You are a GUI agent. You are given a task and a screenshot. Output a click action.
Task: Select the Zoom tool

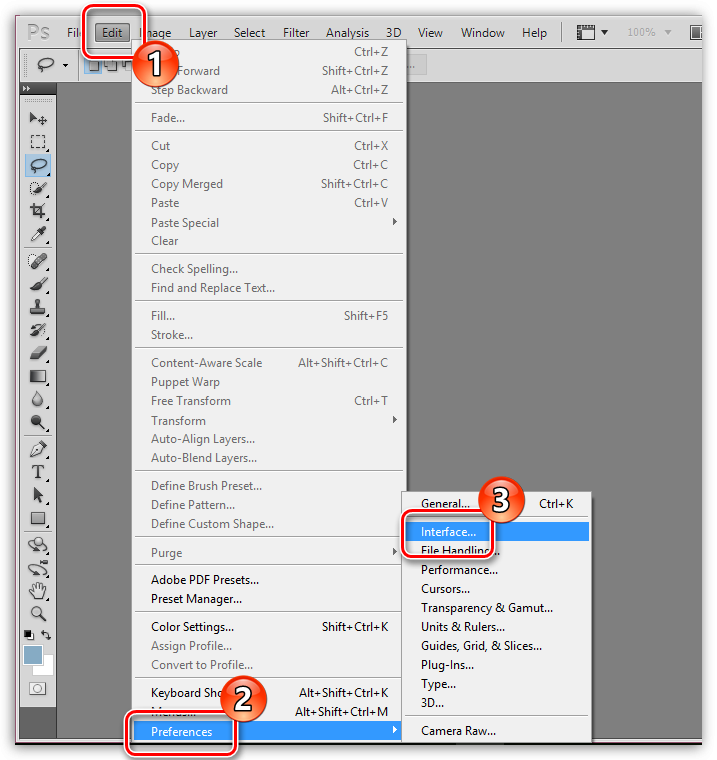pyautogui.click(x=38, y=614)
